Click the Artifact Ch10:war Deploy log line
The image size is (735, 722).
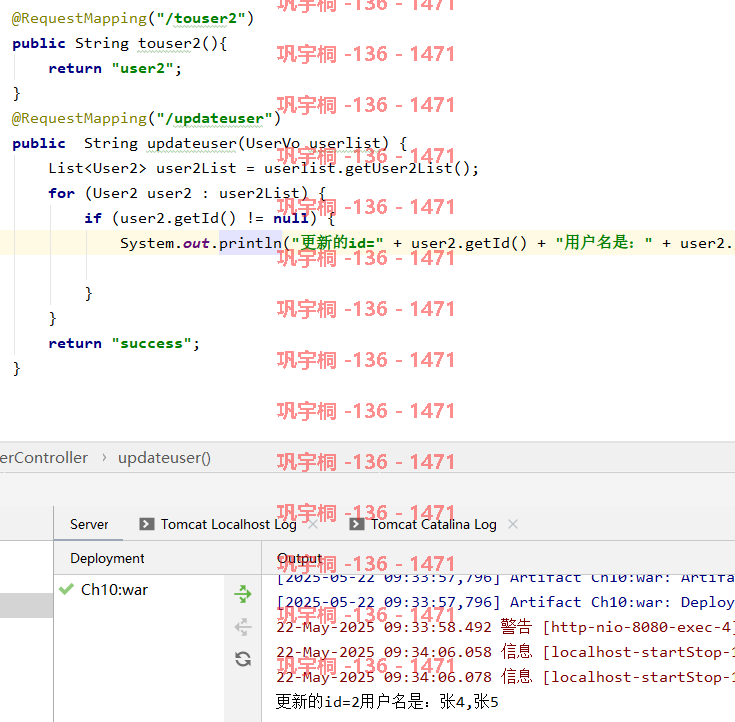coord(505,602)
